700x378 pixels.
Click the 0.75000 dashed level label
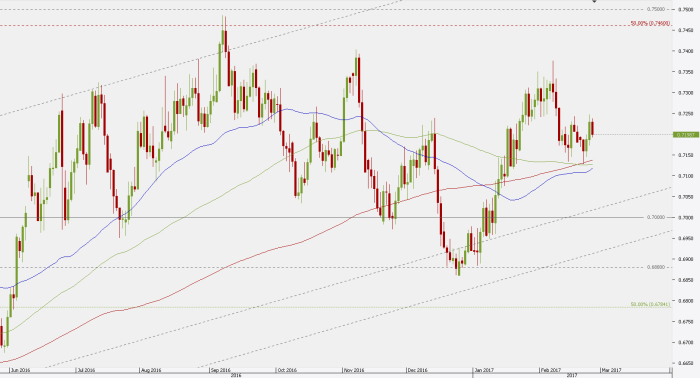pos(655,9)
